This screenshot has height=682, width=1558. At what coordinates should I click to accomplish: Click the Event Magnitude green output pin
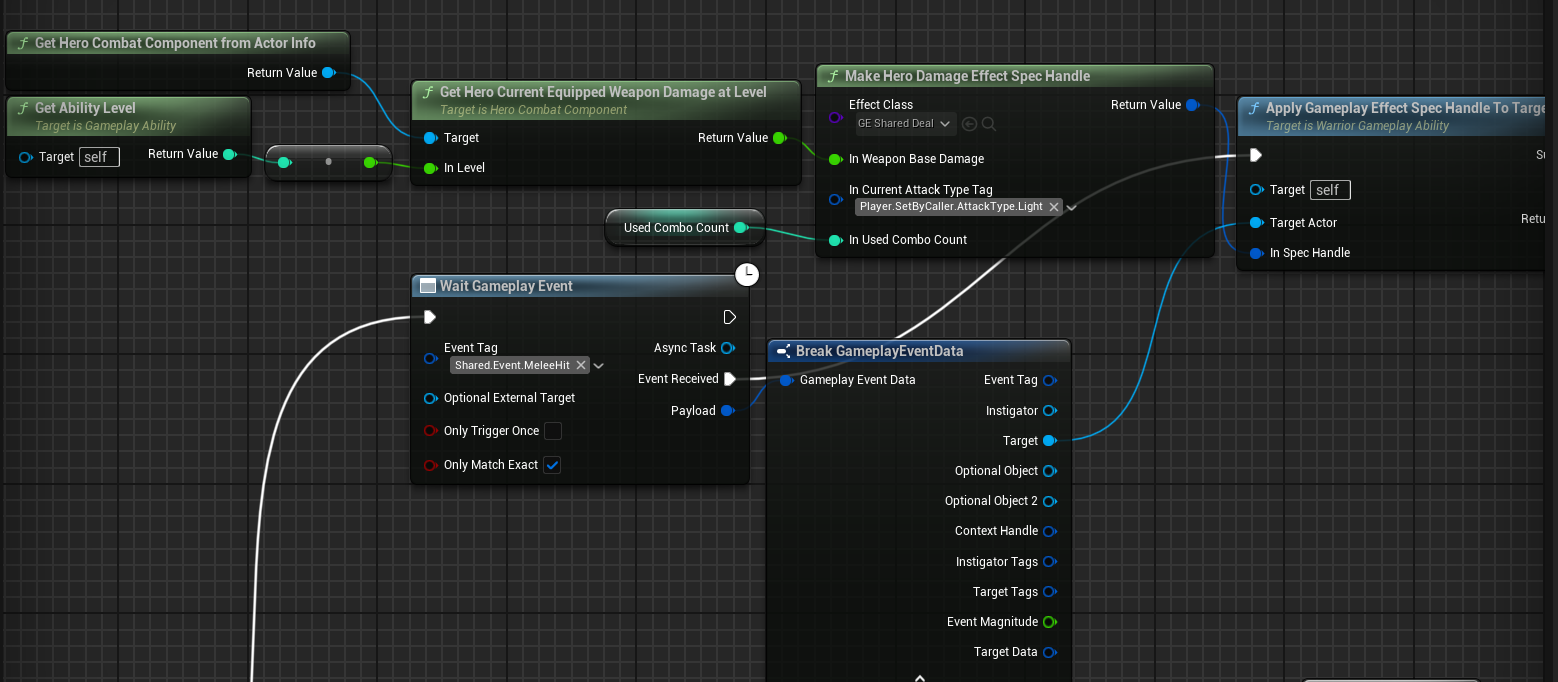click(x=1049, y=622)
